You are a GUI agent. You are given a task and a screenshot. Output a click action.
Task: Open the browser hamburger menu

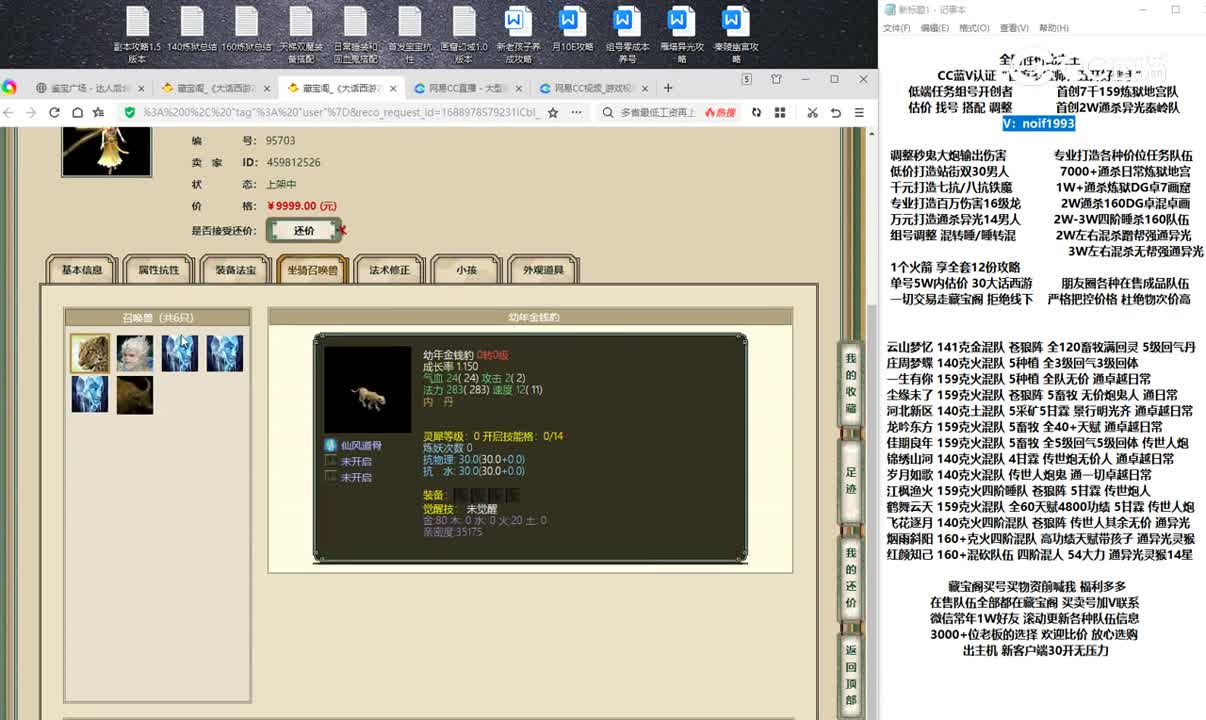[859, 113]
